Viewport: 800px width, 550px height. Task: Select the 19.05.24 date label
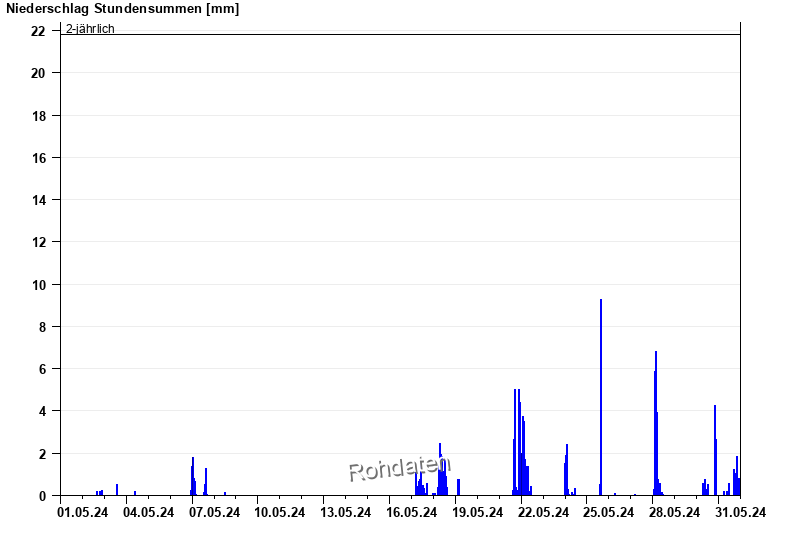(478, 513)
